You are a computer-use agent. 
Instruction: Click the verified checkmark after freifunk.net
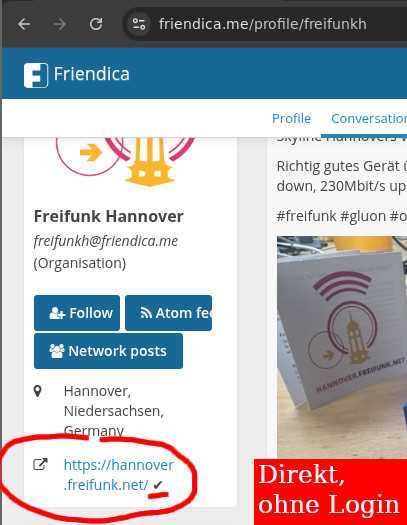click(158, 484)
